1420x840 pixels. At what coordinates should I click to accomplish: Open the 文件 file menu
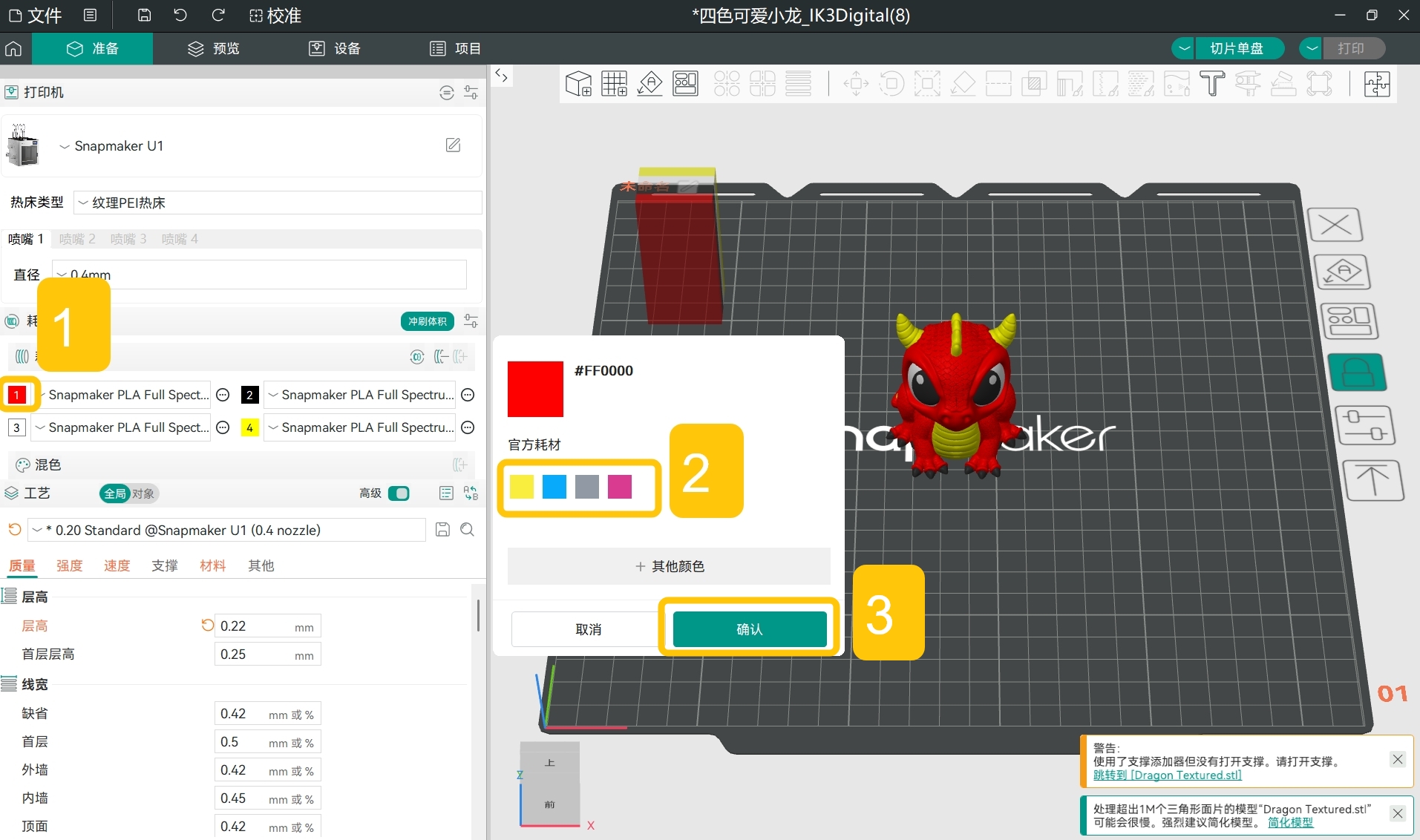35,16
